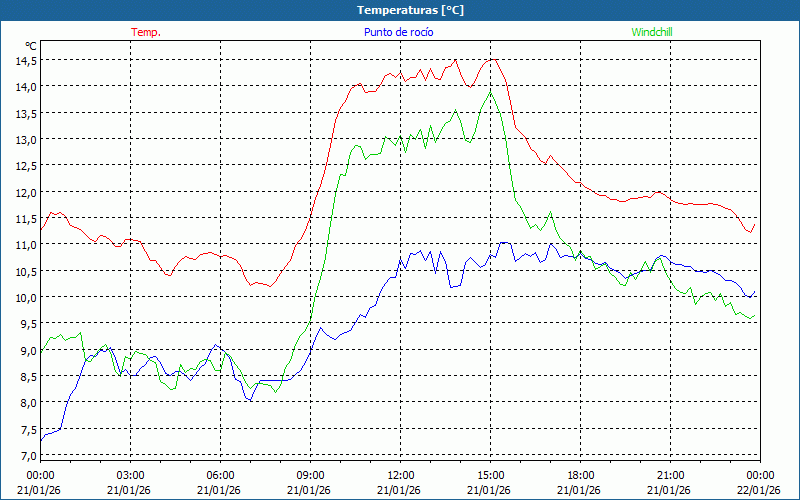The image size is (800, 500).
Task: Click the green Windchill peak near 15:00
Action: point(490,91)
